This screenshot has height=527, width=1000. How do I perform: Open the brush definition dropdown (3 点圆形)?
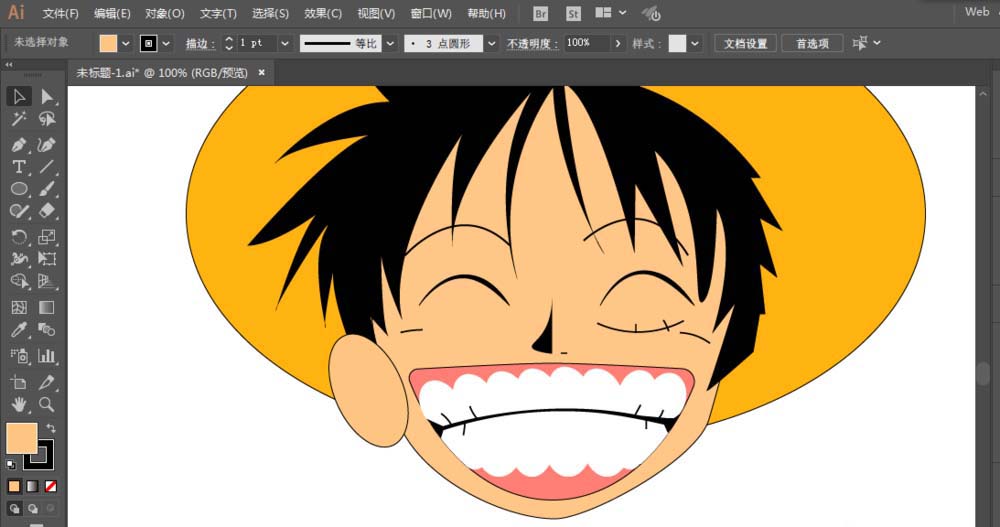coord(492,43)
